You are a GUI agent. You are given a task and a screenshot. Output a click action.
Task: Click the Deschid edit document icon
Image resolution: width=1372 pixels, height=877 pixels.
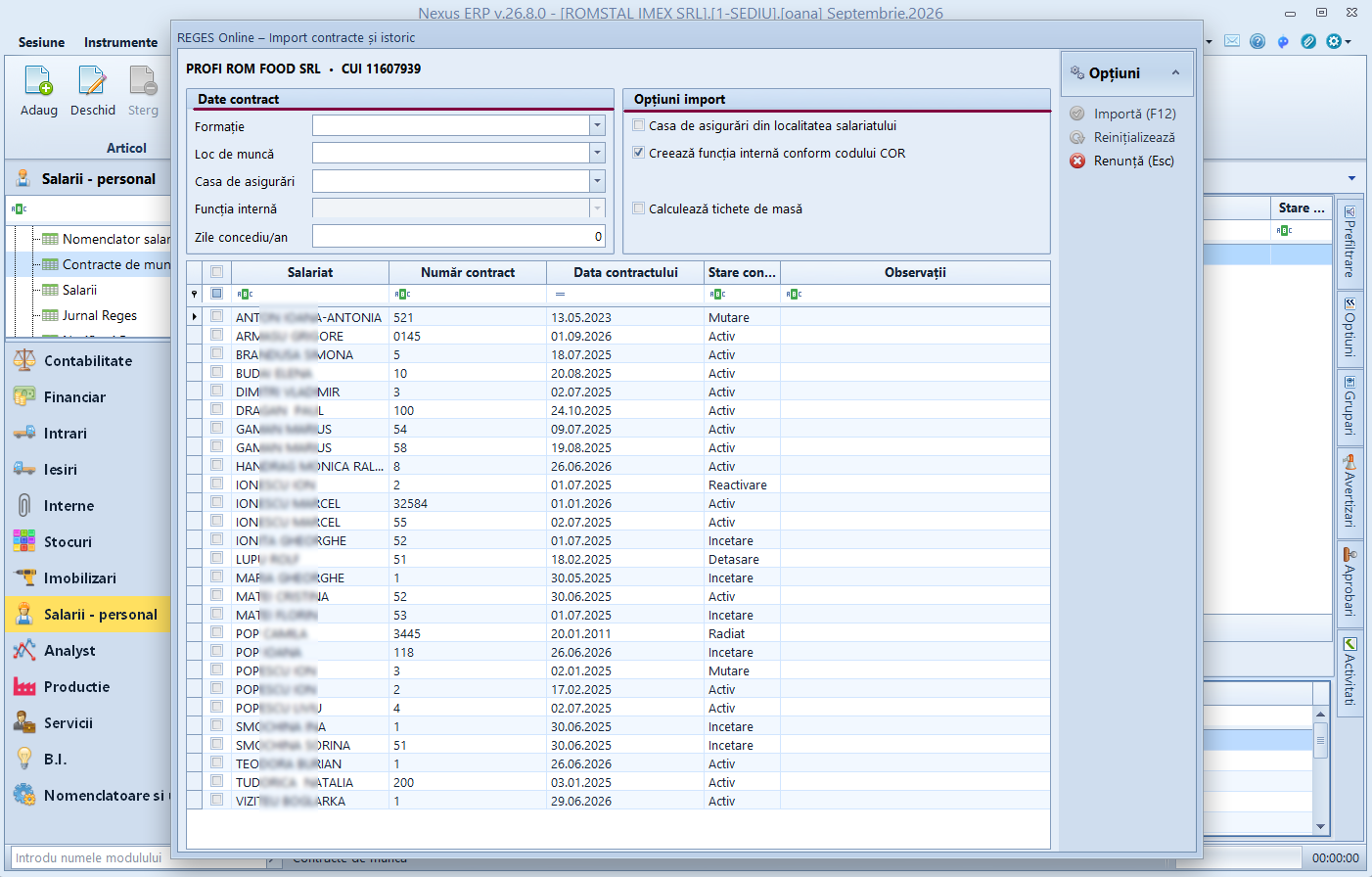coord(92,80)
